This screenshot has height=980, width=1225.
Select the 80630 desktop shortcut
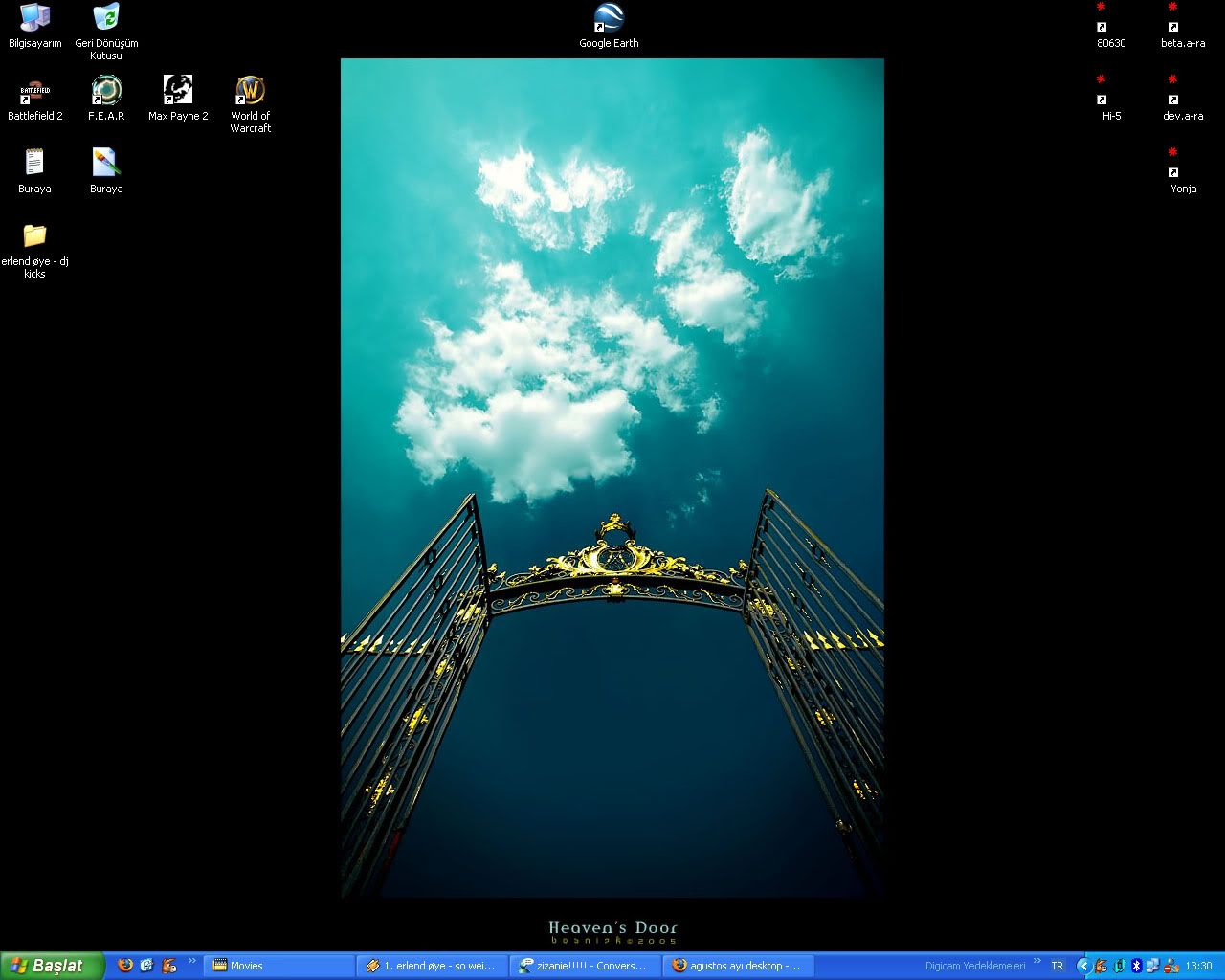[x=1111, y=26]
